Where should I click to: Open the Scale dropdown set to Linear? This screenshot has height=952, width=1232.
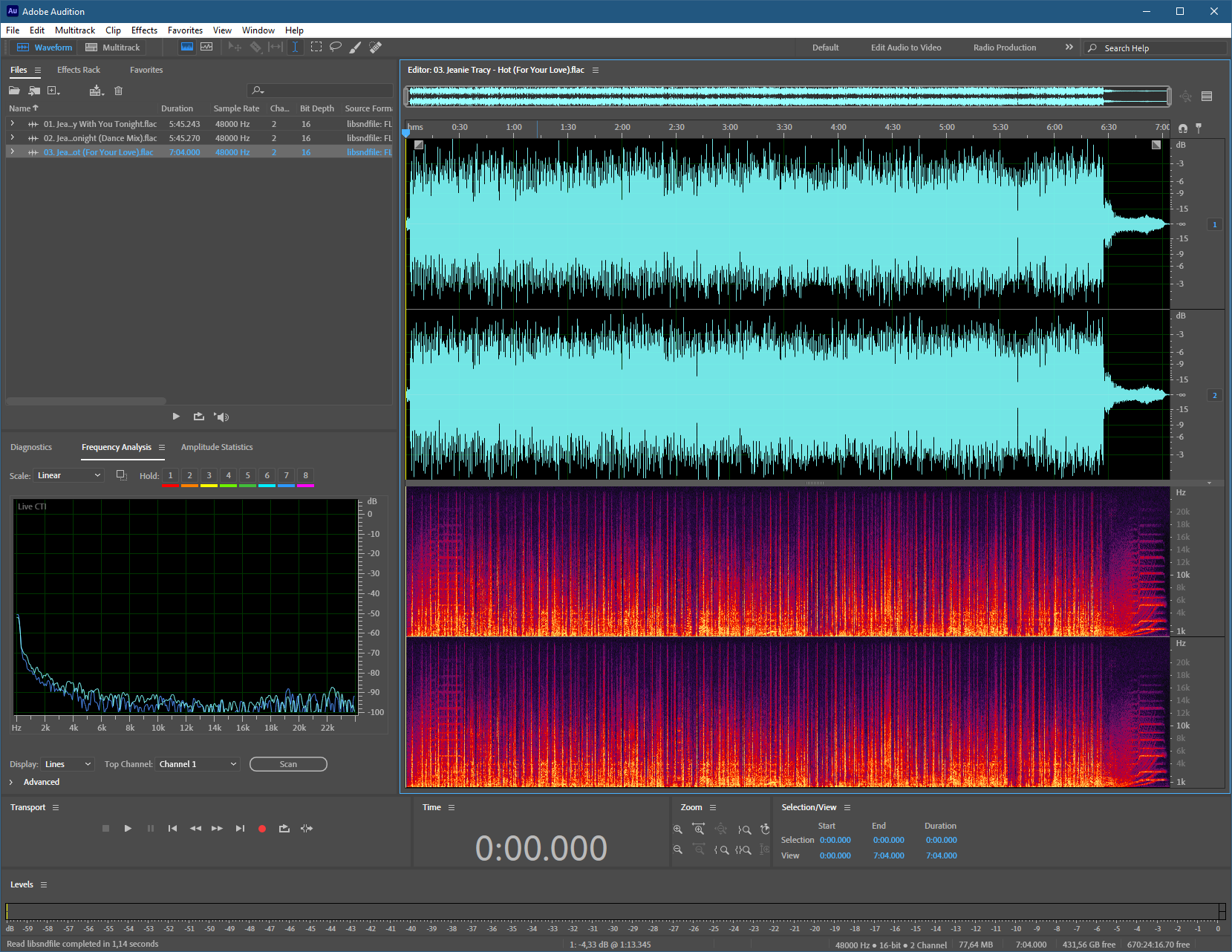(68, 475)
